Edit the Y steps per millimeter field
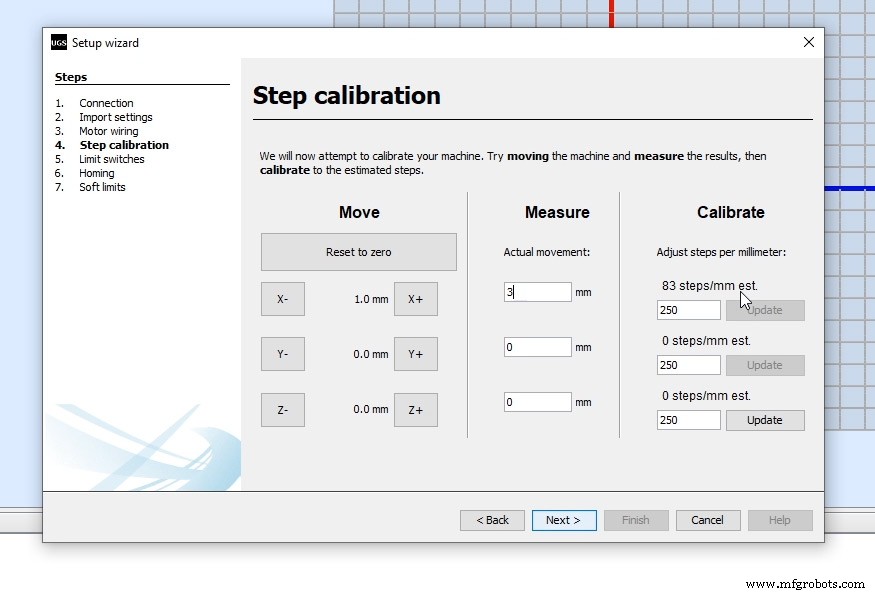 coord(688,365)
